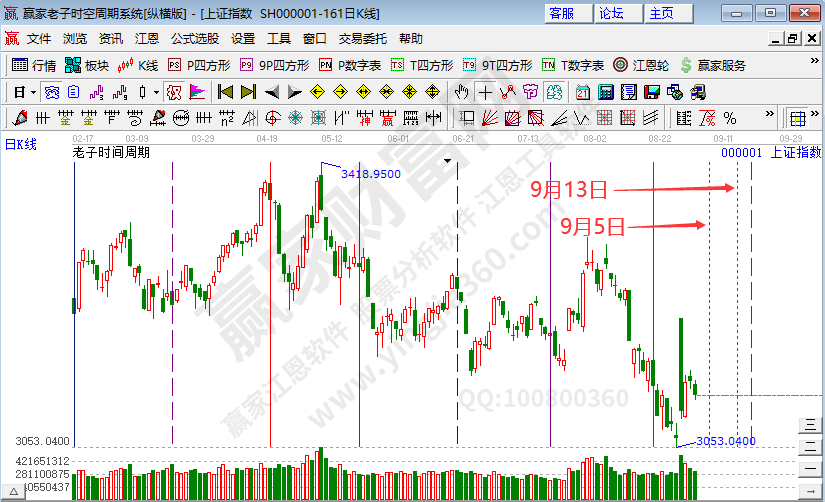825x502 pixels.
Task: Click the 日K线 period label
Action: click(x=21, y=145)
